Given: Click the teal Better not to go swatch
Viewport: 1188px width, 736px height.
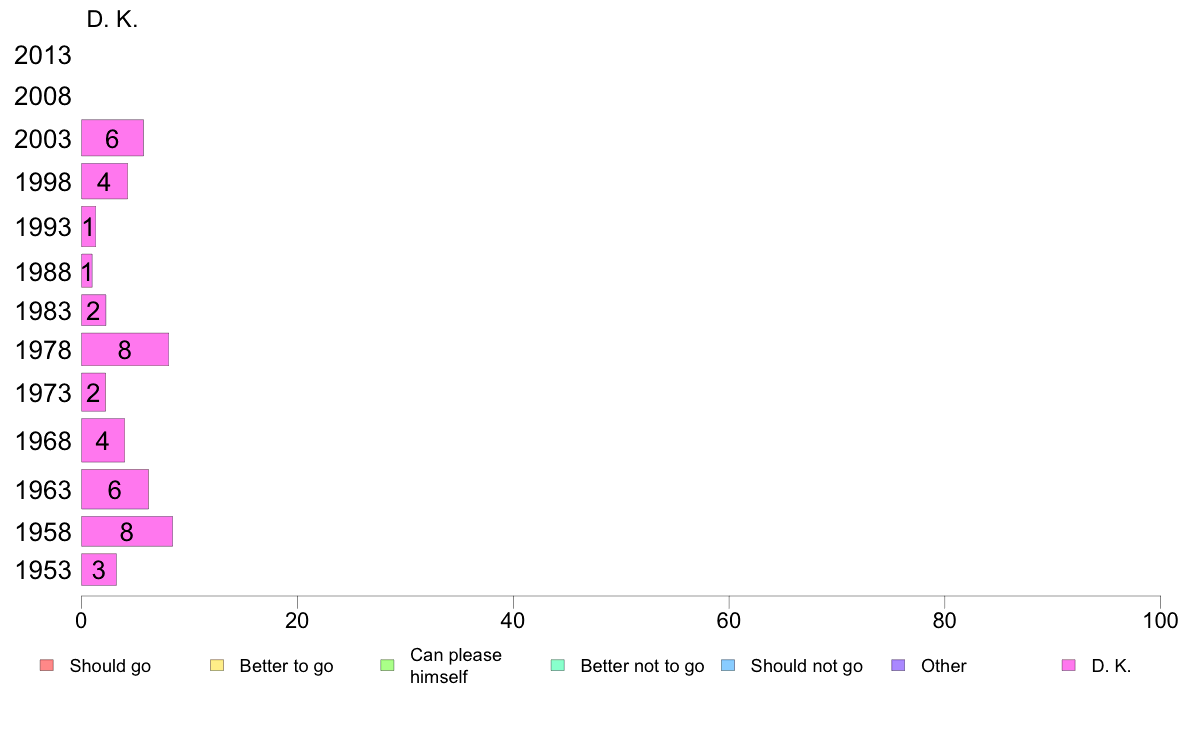Looking at the screenshot, I should pos(558,666).
